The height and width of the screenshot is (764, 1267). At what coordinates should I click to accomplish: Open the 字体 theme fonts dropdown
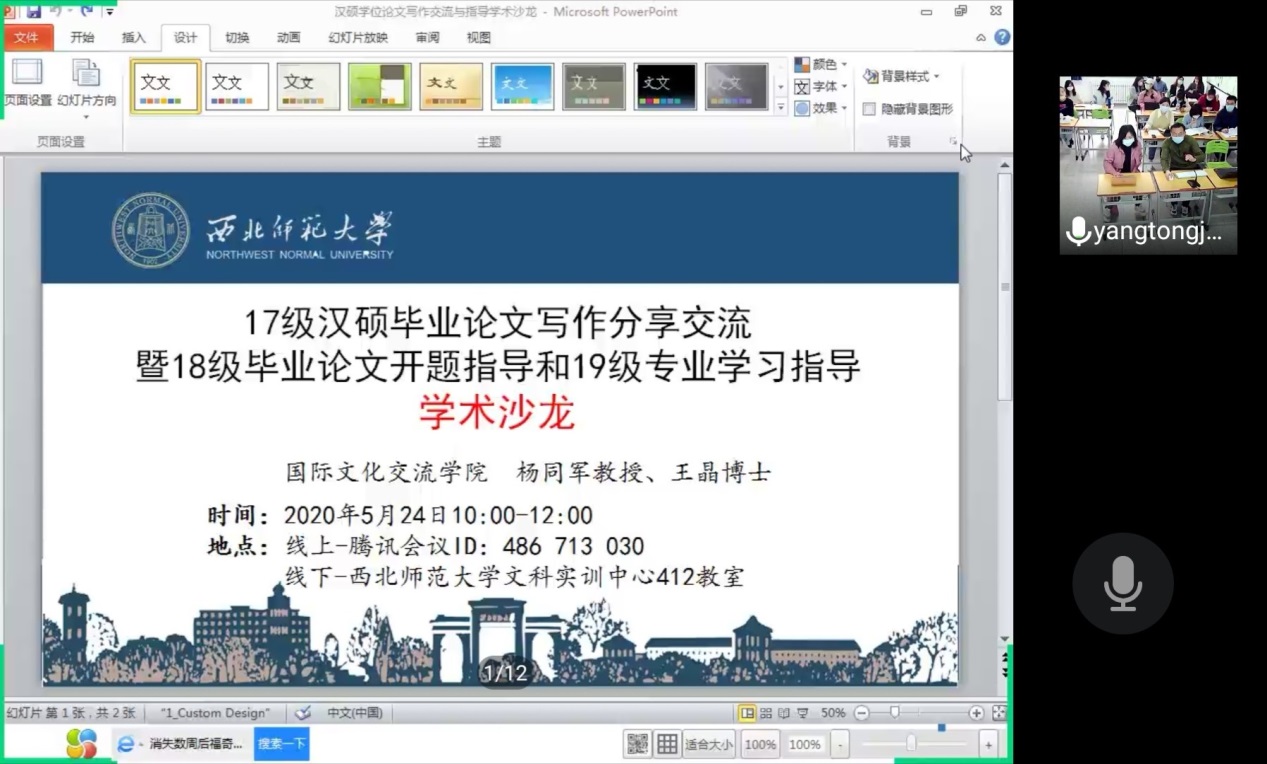[821, 86]
